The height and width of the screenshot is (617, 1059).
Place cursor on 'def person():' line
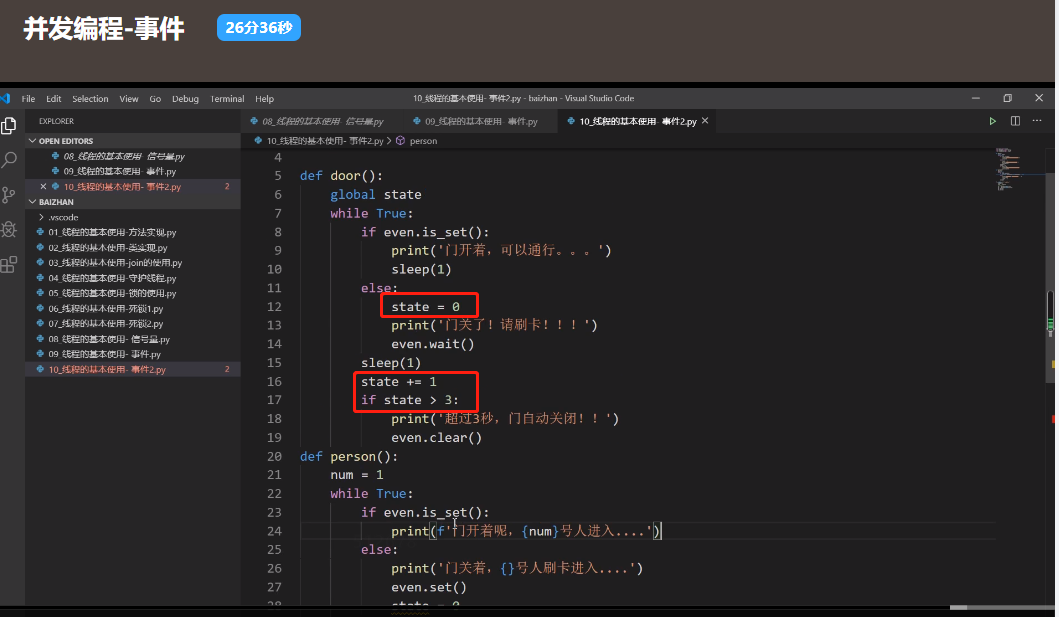pyautogui.click(x=349, y=456)
